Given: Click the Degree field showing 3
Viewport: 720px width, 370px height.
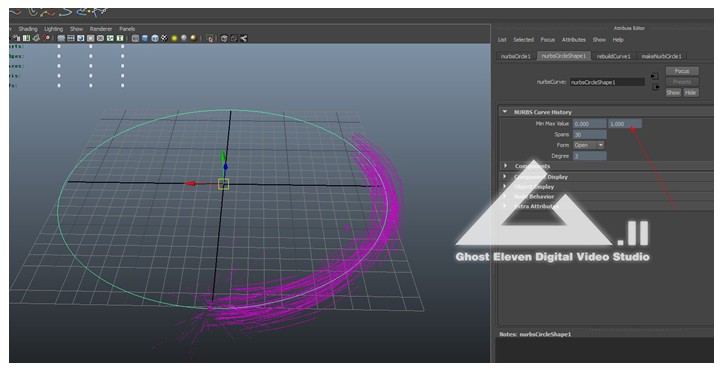Looking at the screenshot, I should 590,156.
